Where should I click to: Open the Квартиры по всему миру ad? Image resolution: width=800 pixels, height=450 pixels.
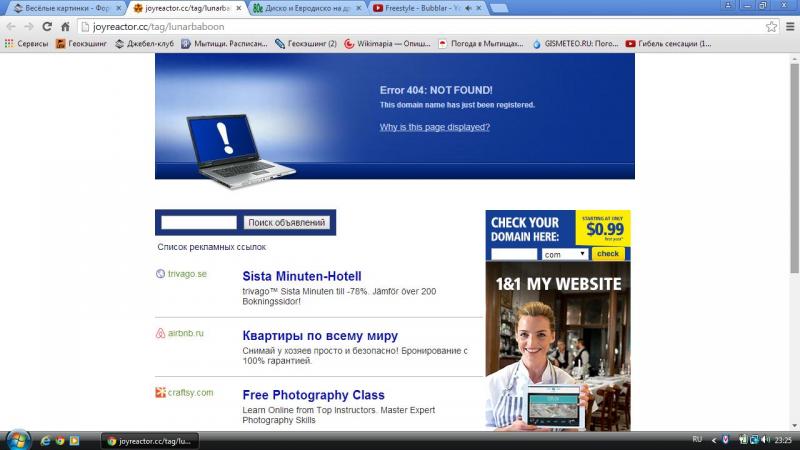[320, 336]
